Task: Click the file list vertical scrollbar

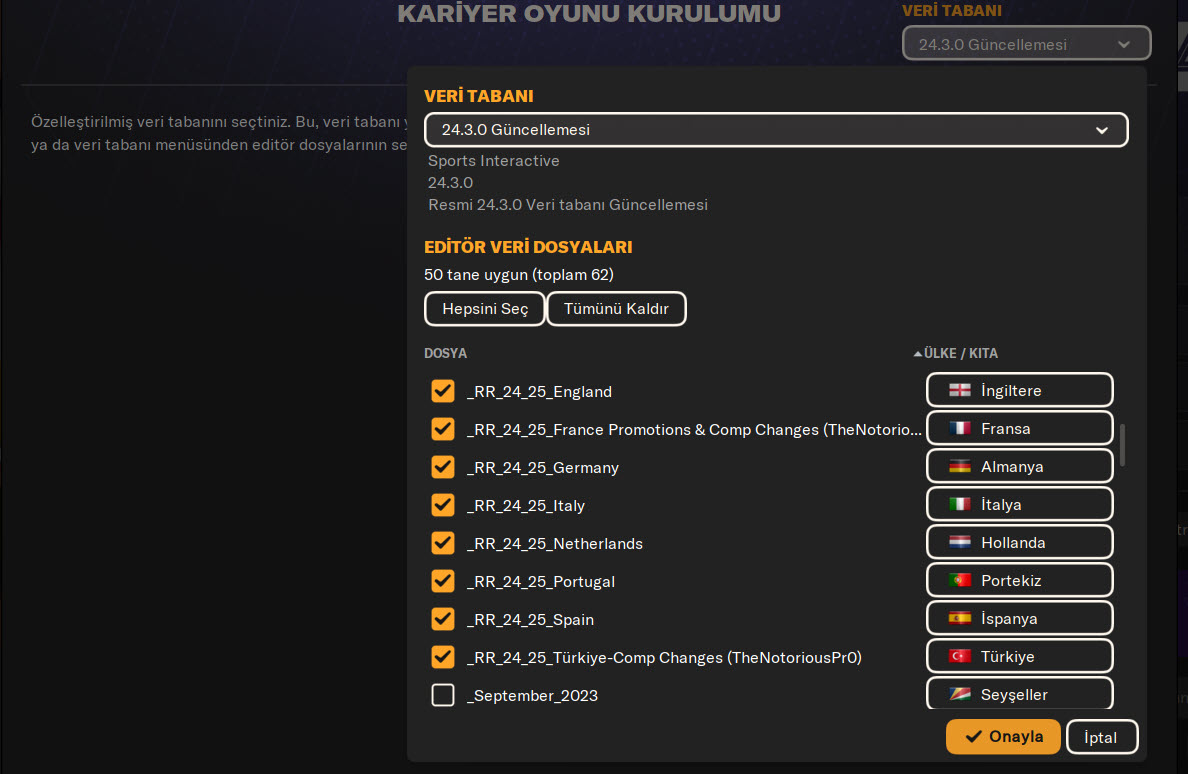Action: [x=1123, y=445]
